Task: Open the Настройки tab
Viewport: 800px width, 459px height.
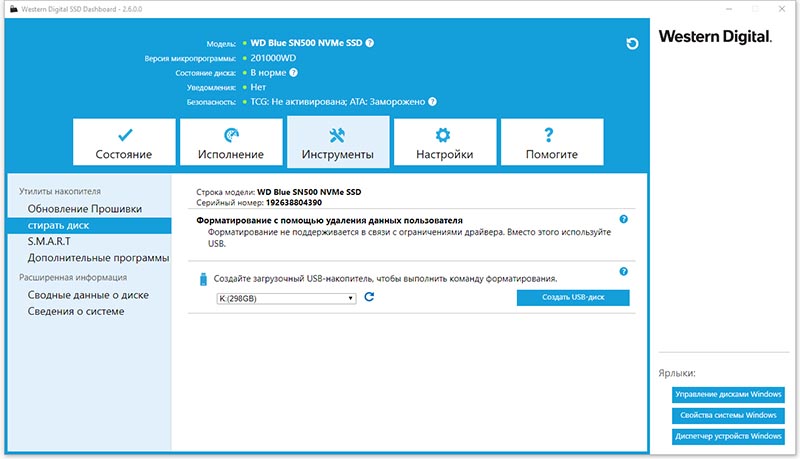Action: pyautogui.click(x=445, y=142)
